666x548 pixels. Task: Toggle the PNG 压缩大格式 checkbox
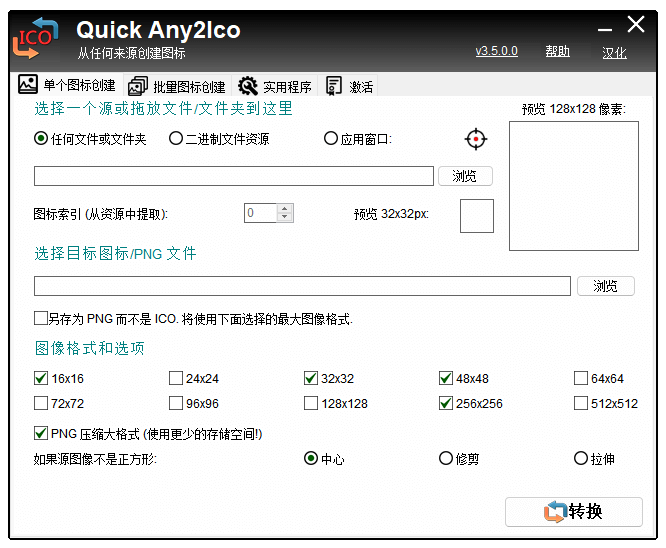coord(41,434)
